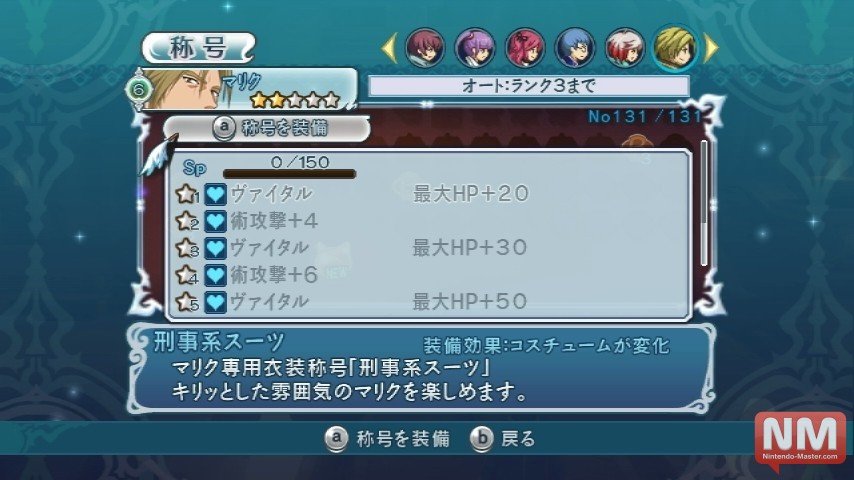This screenshot has width=854, height=480.
Task: Click the b 戻る back option
Action: [503, 439]
